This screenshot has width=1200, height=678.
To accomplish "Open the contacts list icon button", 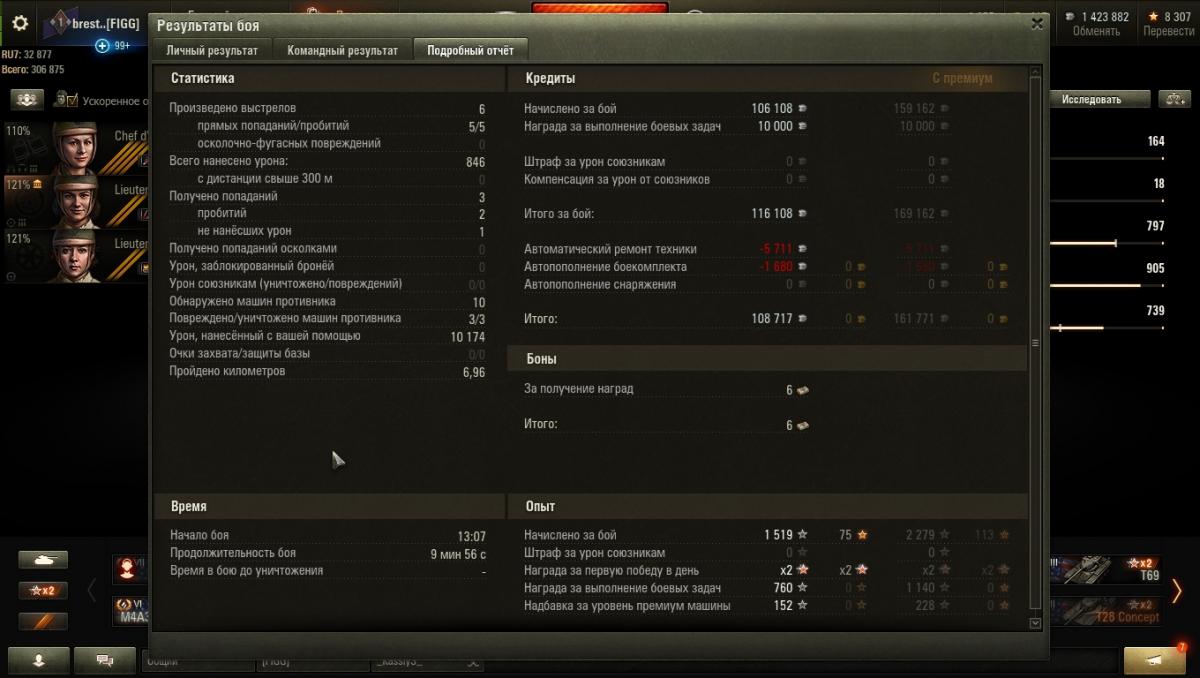I will pos(39,660).
